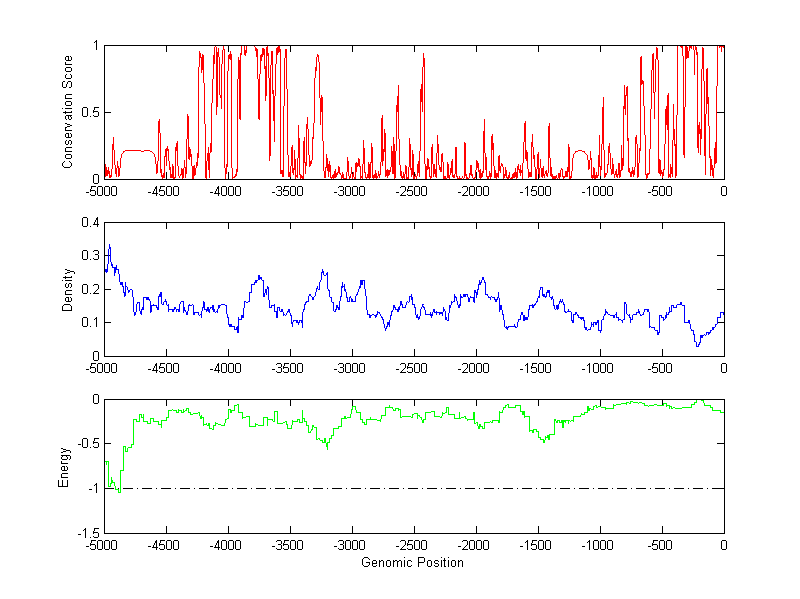Click the dash-dot threshold line in Energy plot

click(414, 489)
